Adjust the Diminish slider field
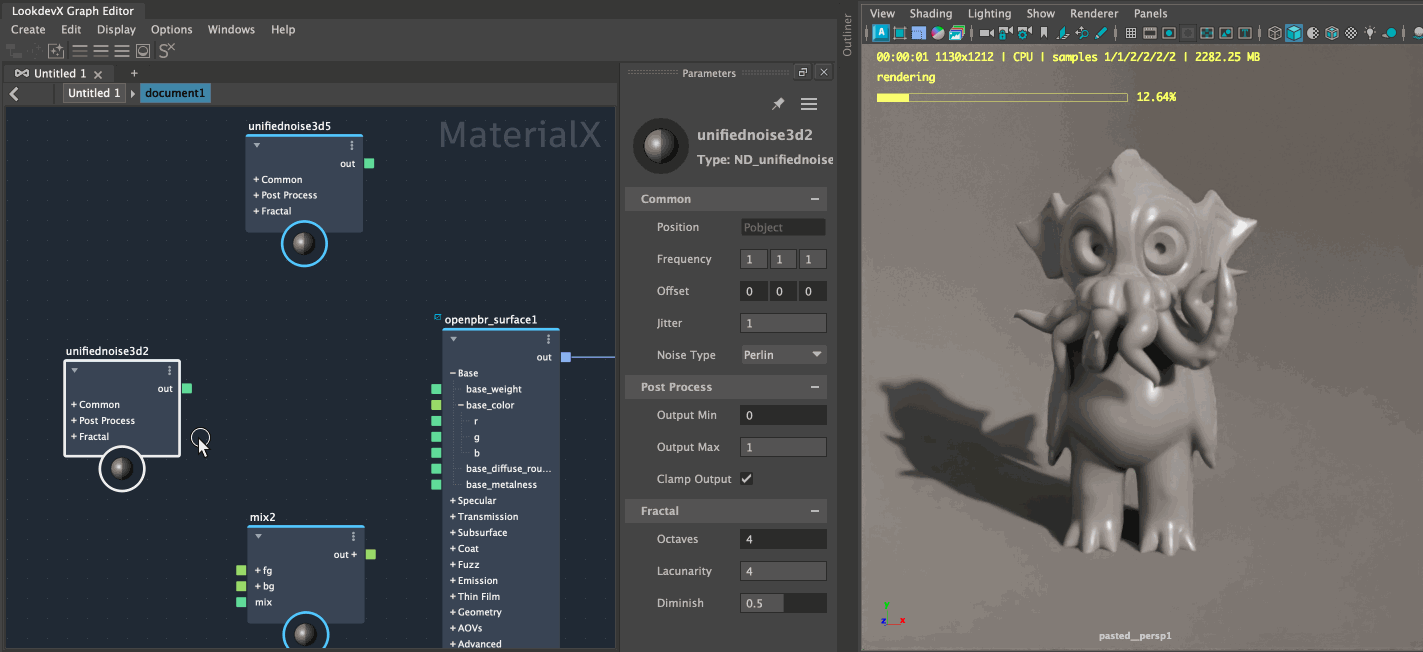This screenshot has height=652, width=1423. pos(784,603)
